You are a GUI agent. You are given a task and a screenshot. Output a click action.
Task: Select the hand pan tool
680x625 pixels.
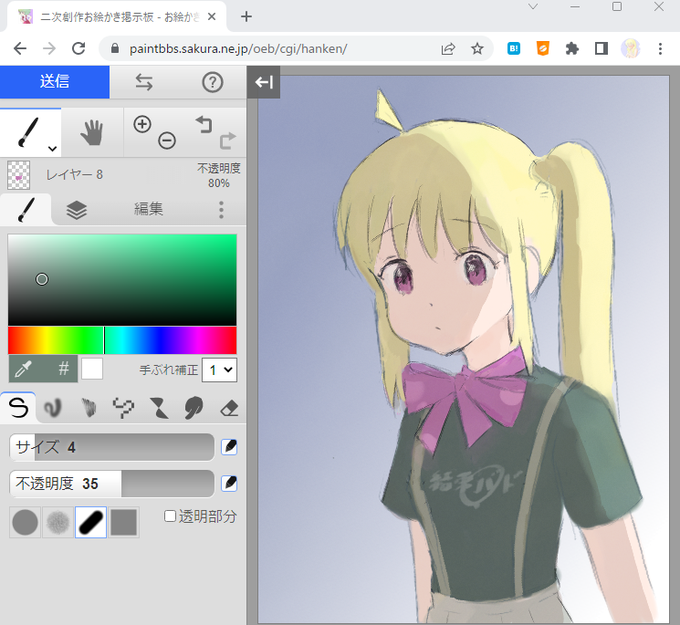point(92,132)
